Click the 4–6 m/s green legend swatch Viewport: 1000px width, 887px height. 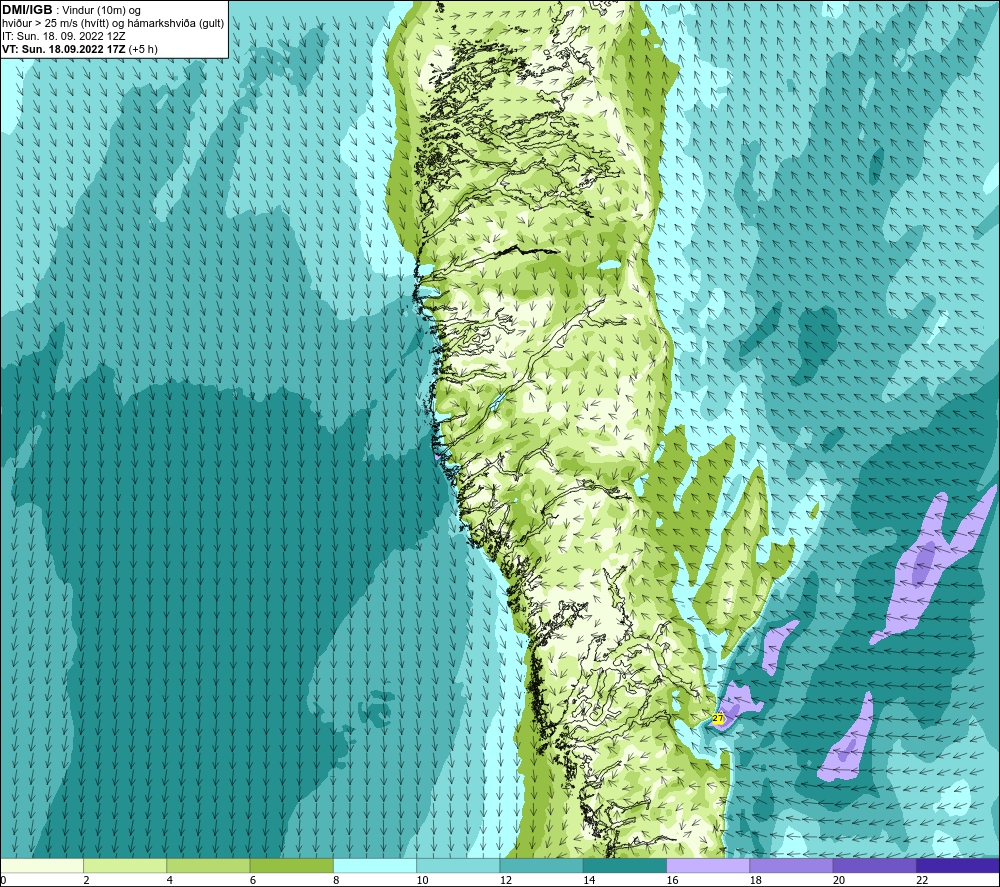click(x=209, y=865)
